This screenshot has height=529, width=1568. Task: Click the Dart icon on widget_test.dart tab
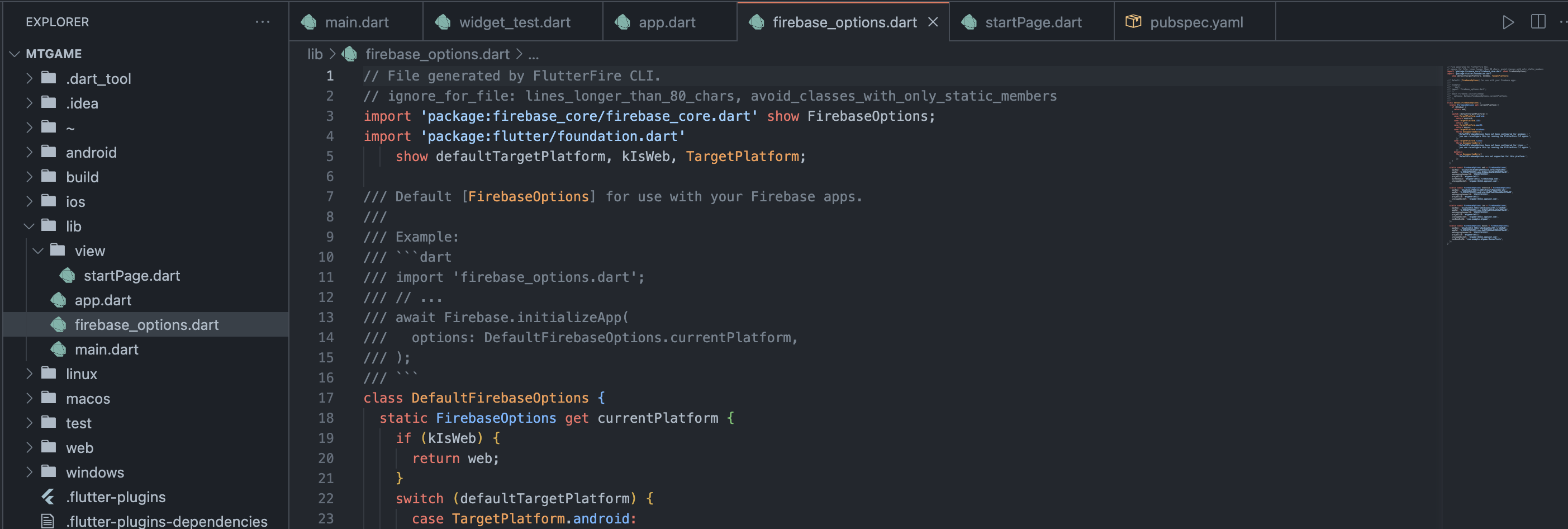click(443, 22)
